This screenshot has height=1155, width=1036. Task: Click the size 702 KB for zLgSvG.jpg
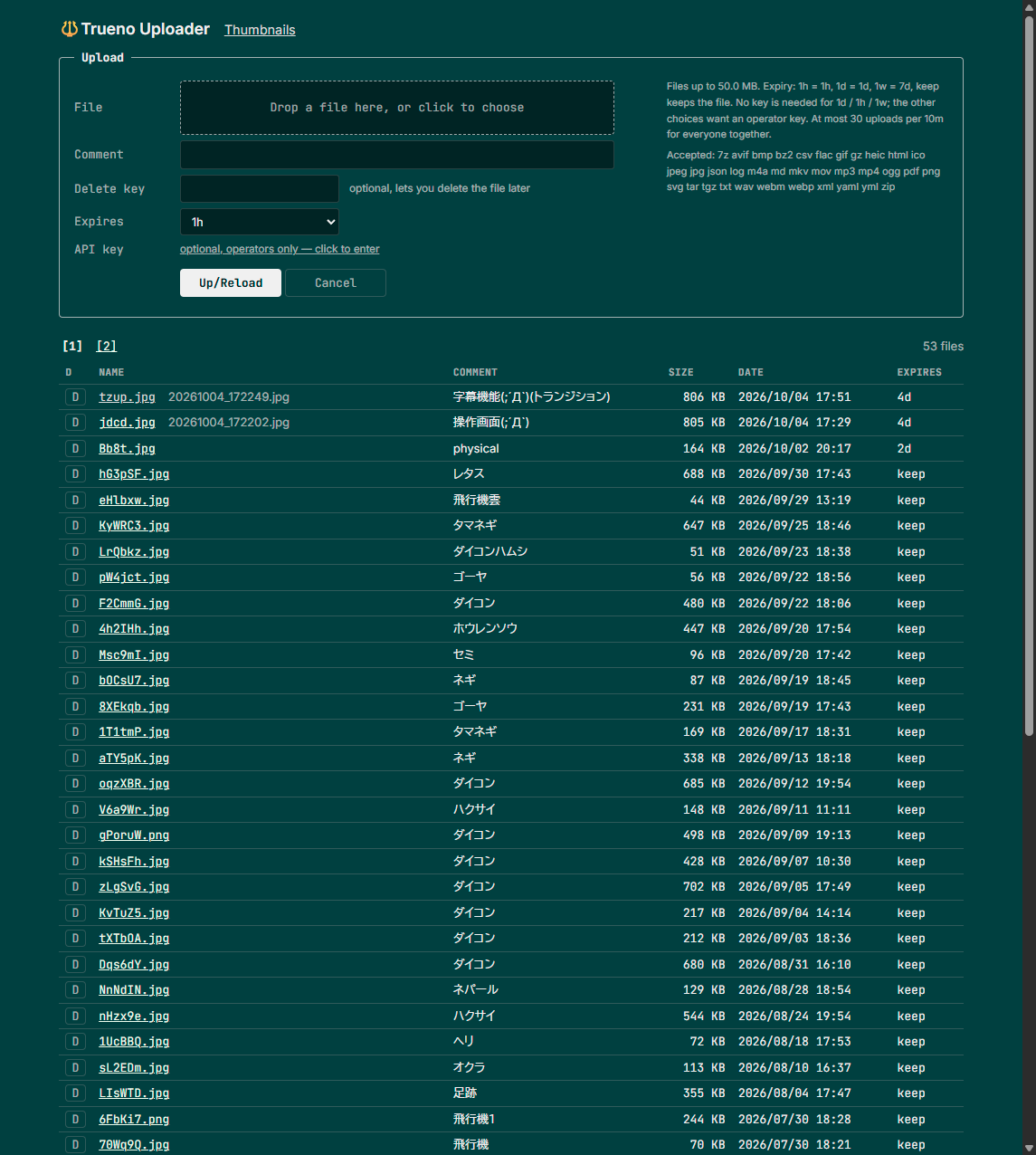point(704,886)
